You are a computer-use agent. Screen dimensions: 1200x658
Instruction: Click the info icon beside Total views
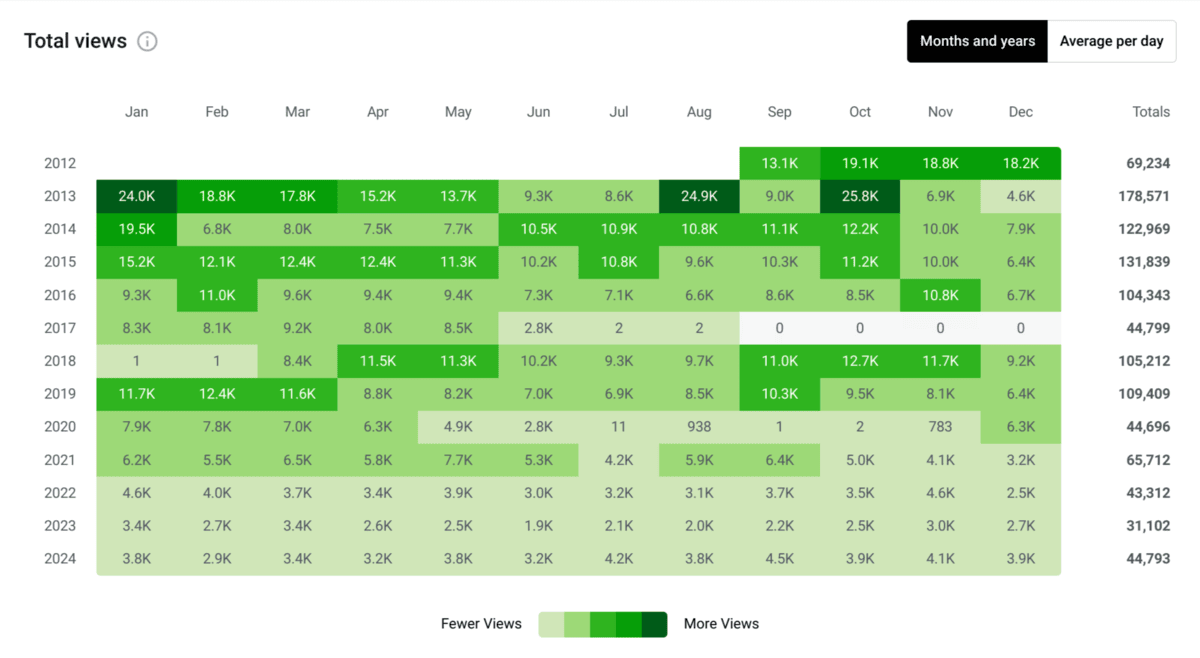(146, 41)
